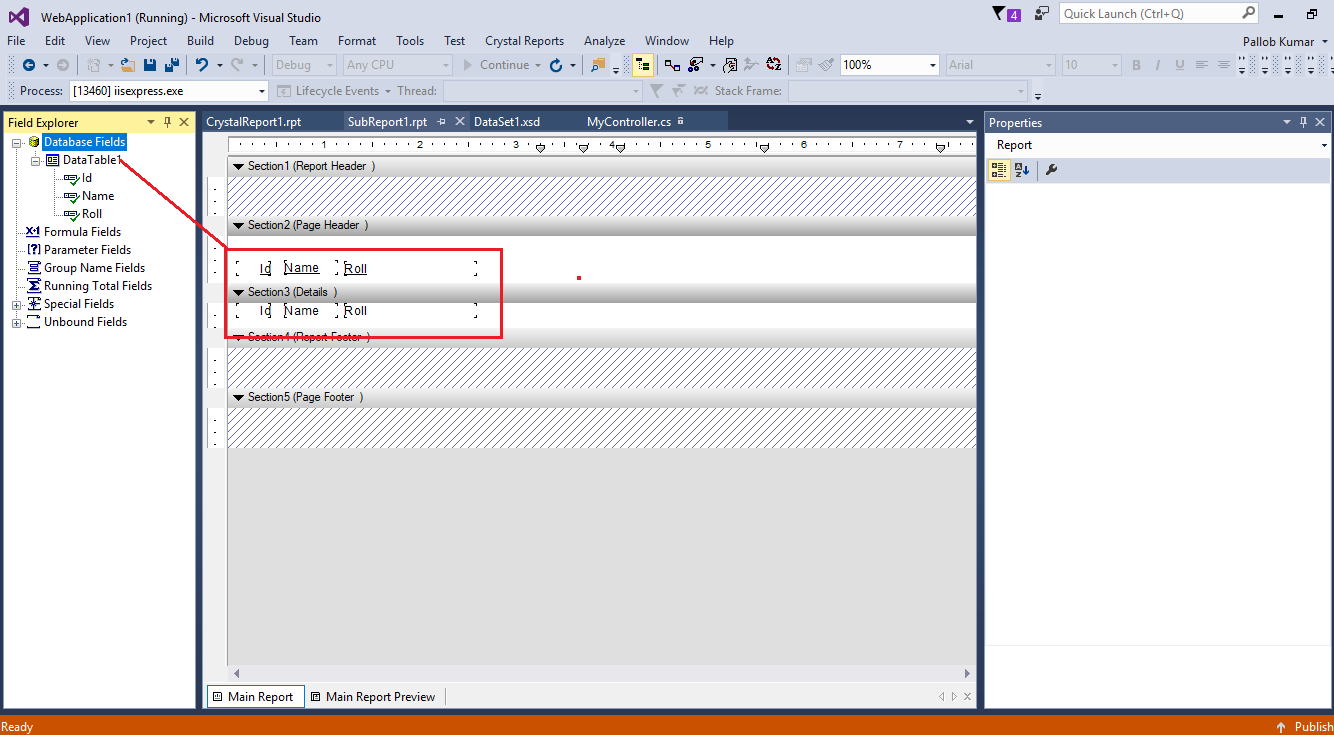Viewport: 1334px width, 735px height.
Task: Pin the SubReport1.rpt document tab
Action: click(x=440, y=122)
